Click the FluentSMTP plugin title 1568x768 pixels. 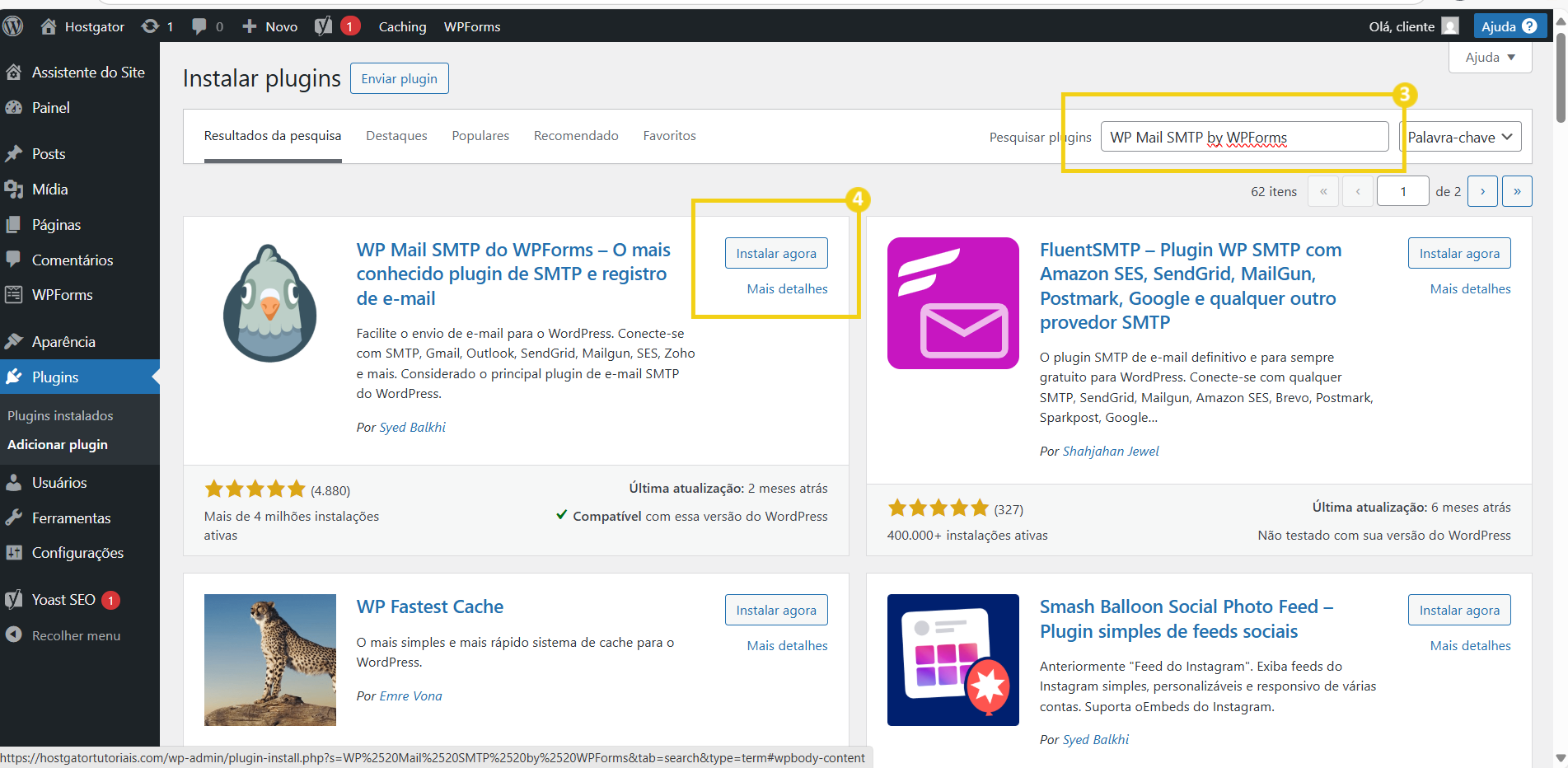tap(1191, 286)
